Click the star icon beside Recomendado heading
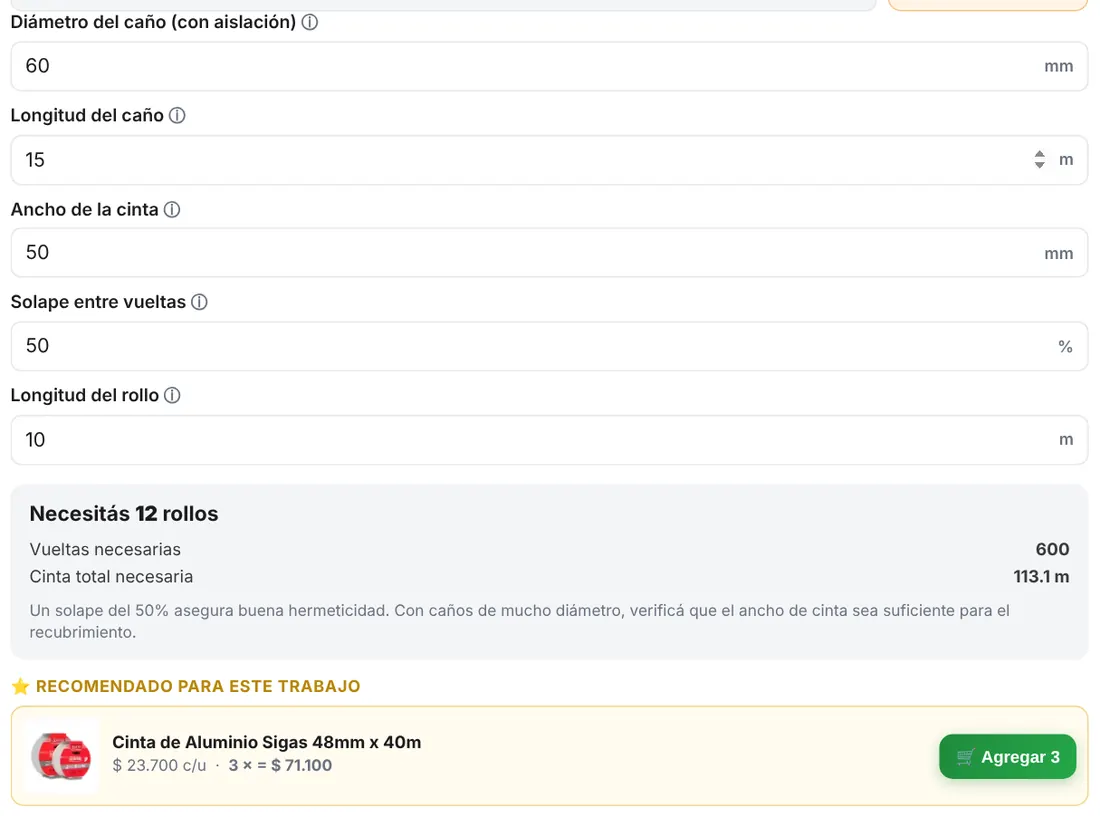Viewport: 1100px width, 817px height. coord(20,686)
